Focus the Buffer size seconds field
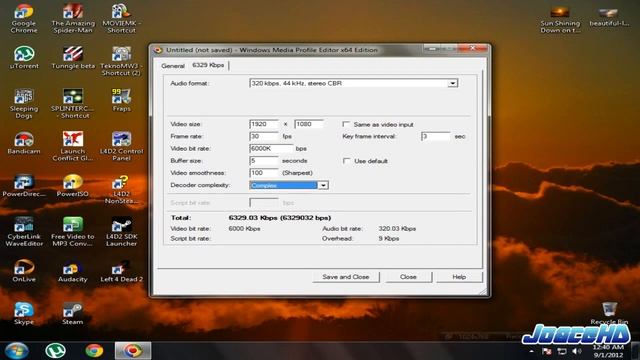640x360 pixels. [264, 161]
